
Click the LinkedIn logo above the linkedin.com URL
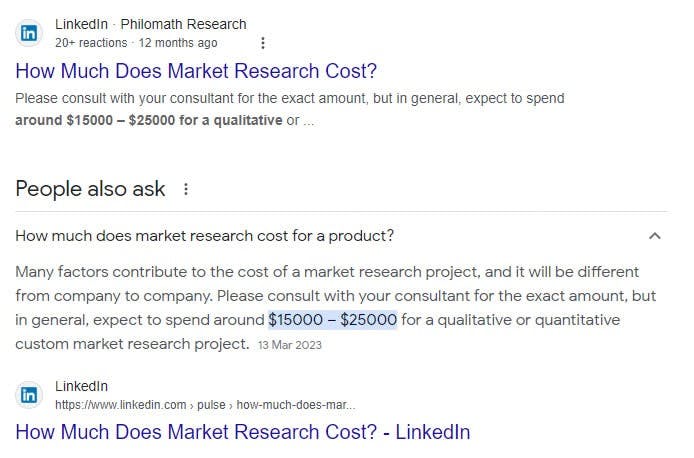click(x=30, y=395)
